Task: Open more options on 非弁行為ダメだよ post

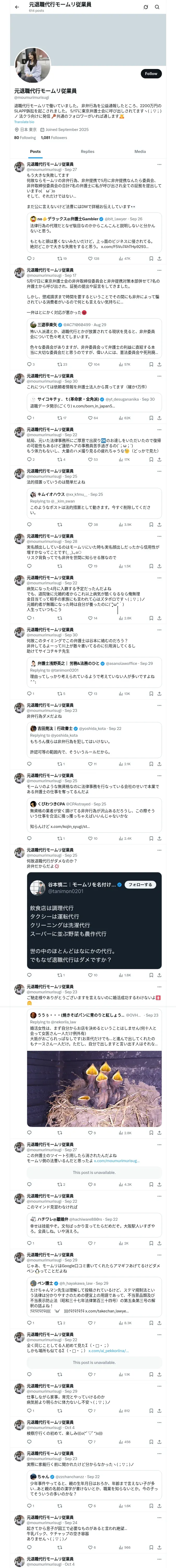Action: (159, 705)
